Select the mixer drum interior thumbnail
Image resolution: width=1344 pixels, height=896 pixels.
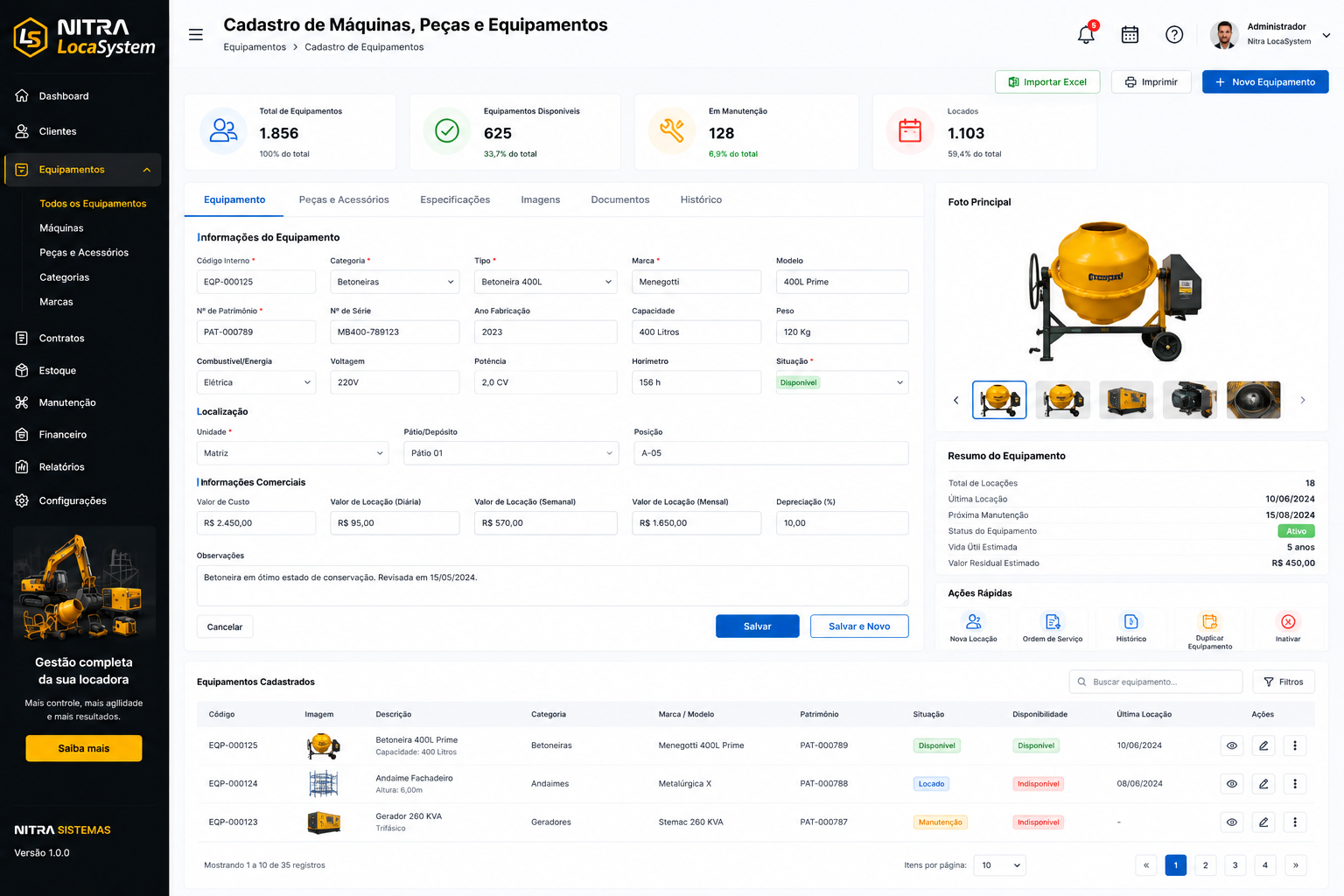click(x=1253, y=400)
